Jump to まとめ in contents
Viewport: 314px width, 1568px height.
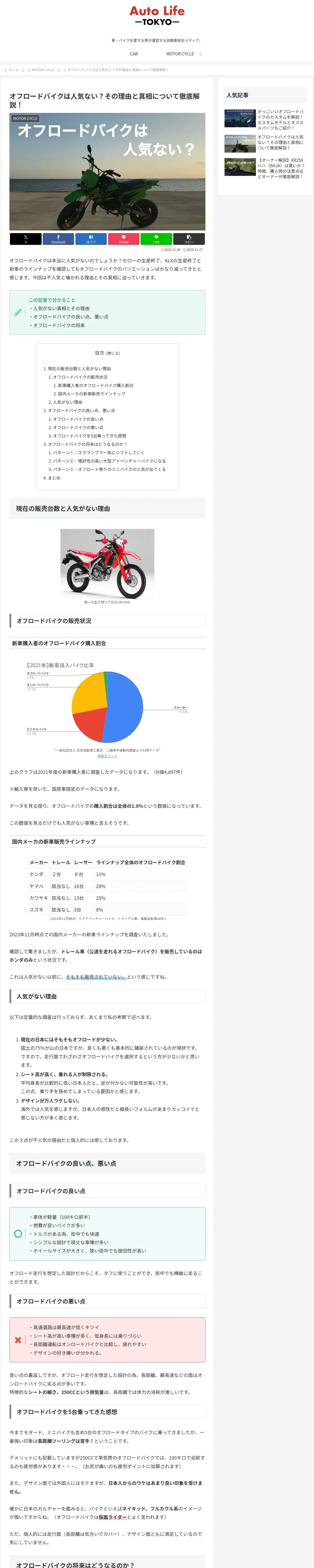point(54,478)
